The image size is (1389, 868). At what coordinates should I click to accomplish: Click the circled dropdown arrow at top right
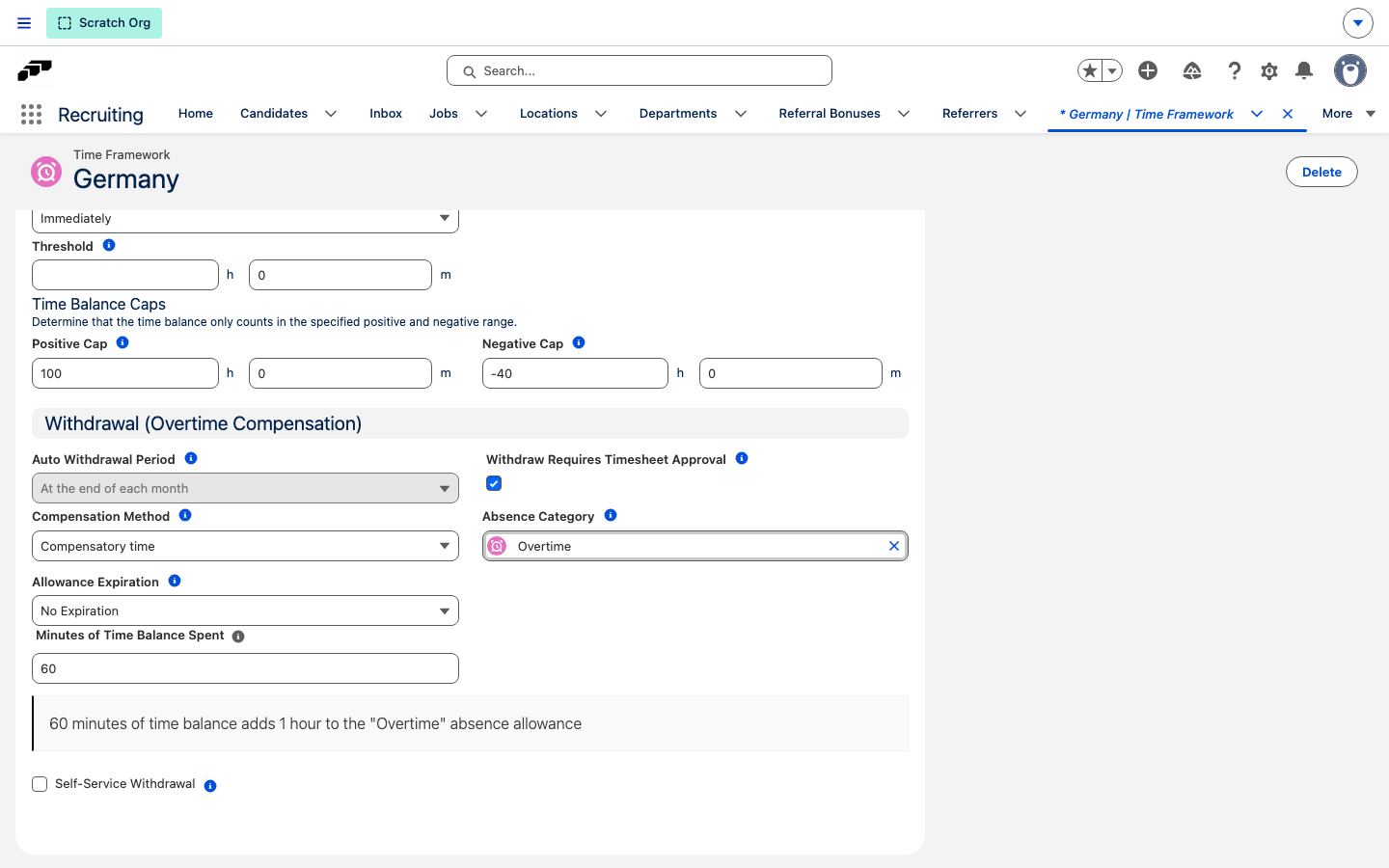tap(1357, 22)
